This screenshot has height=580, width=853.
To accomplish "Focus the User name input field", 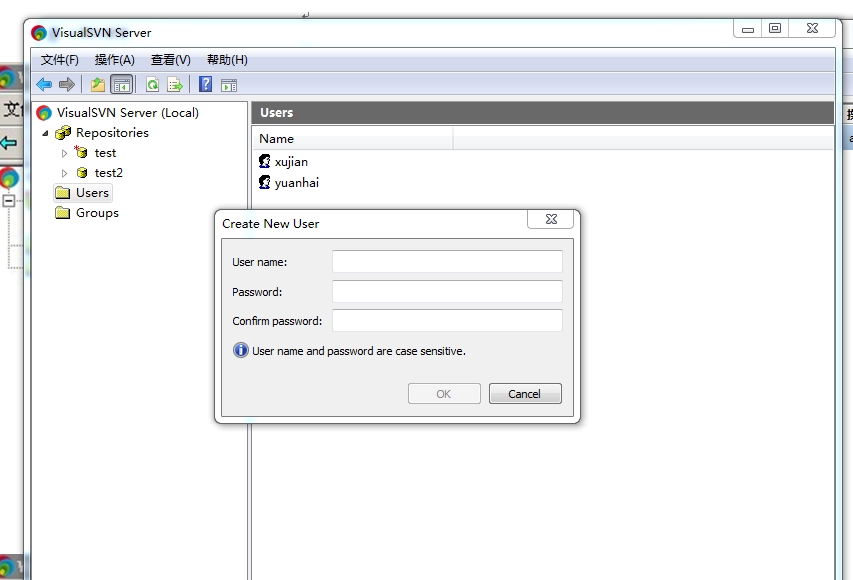I will tap(447, 261).
